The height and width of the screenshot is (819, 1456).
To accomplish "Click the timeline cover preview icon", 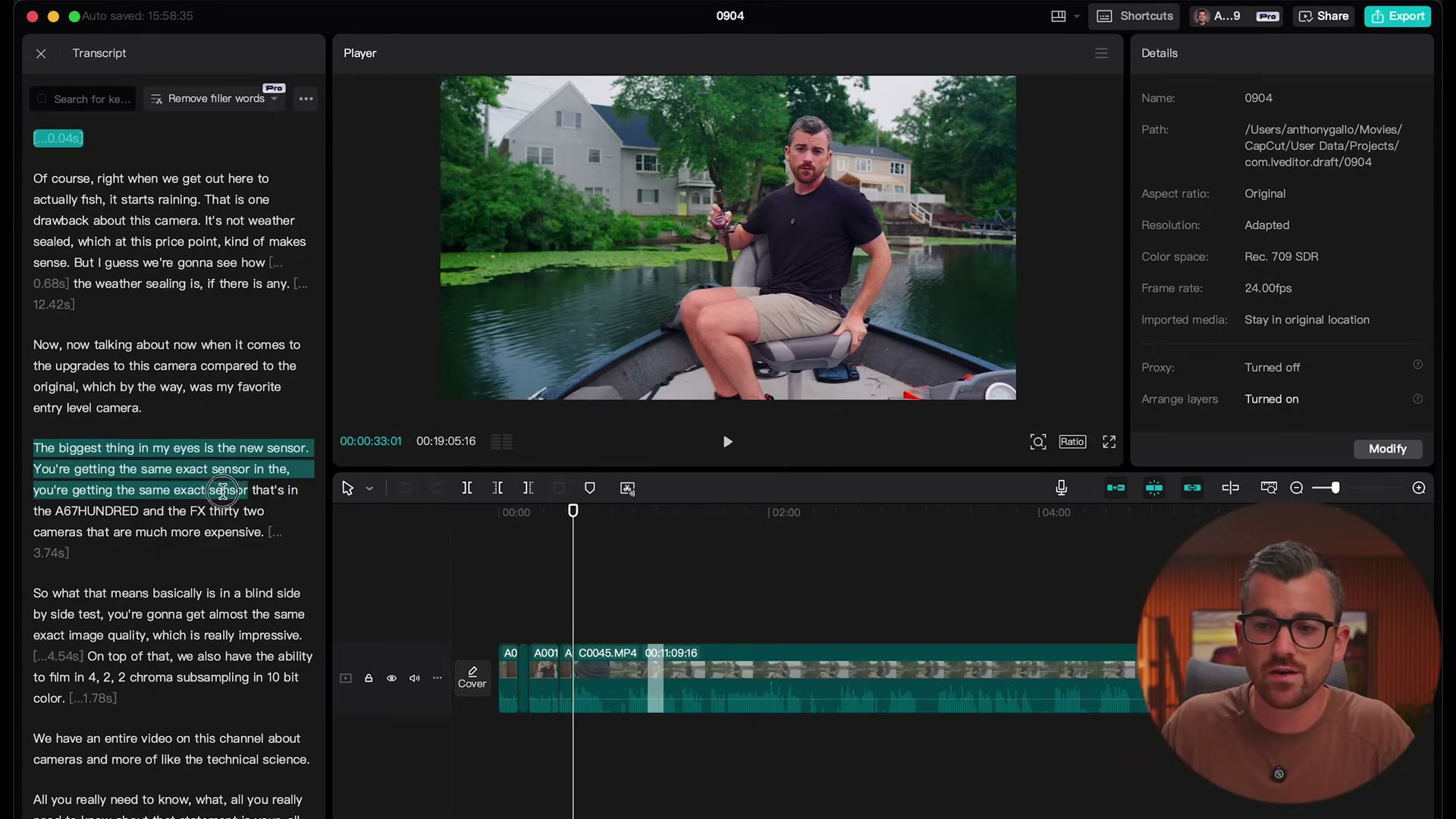I will tap(1269, 488).
